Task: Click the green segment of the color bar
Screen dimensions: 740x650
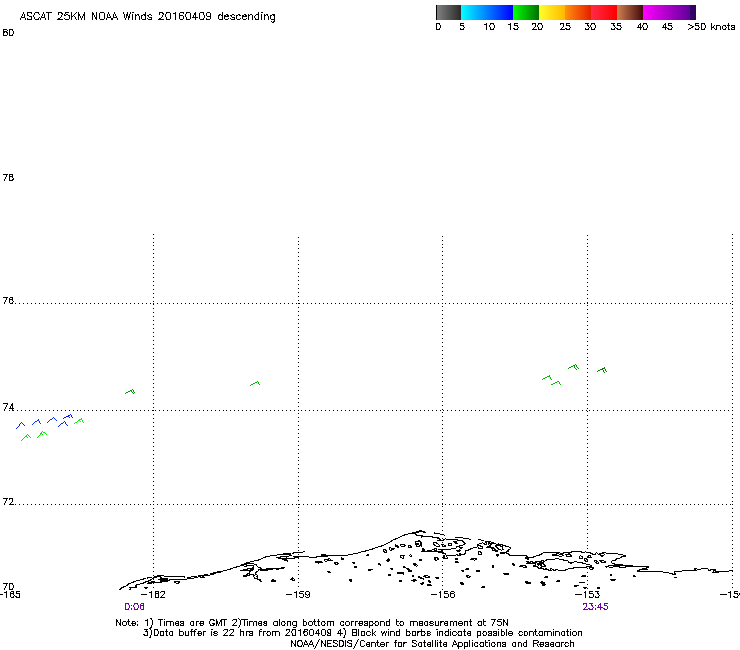Action: click(526, 12)
